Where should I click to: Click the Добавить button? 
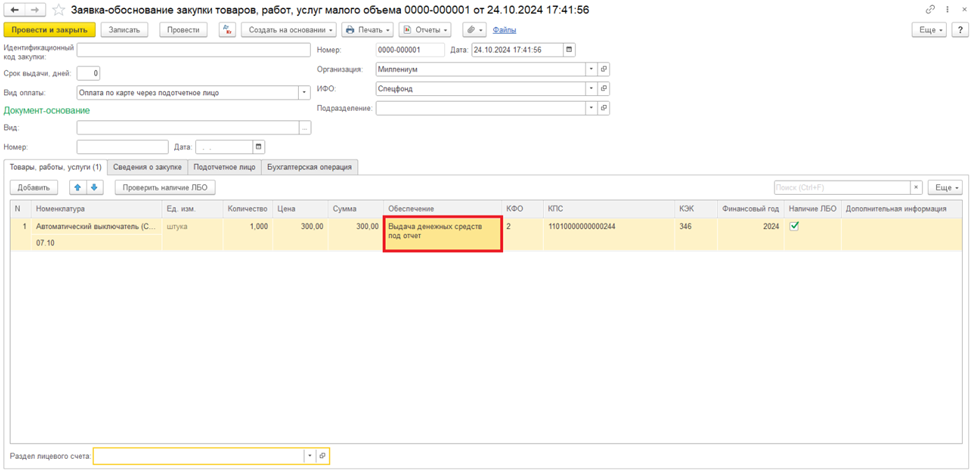(x=34, y=187)
